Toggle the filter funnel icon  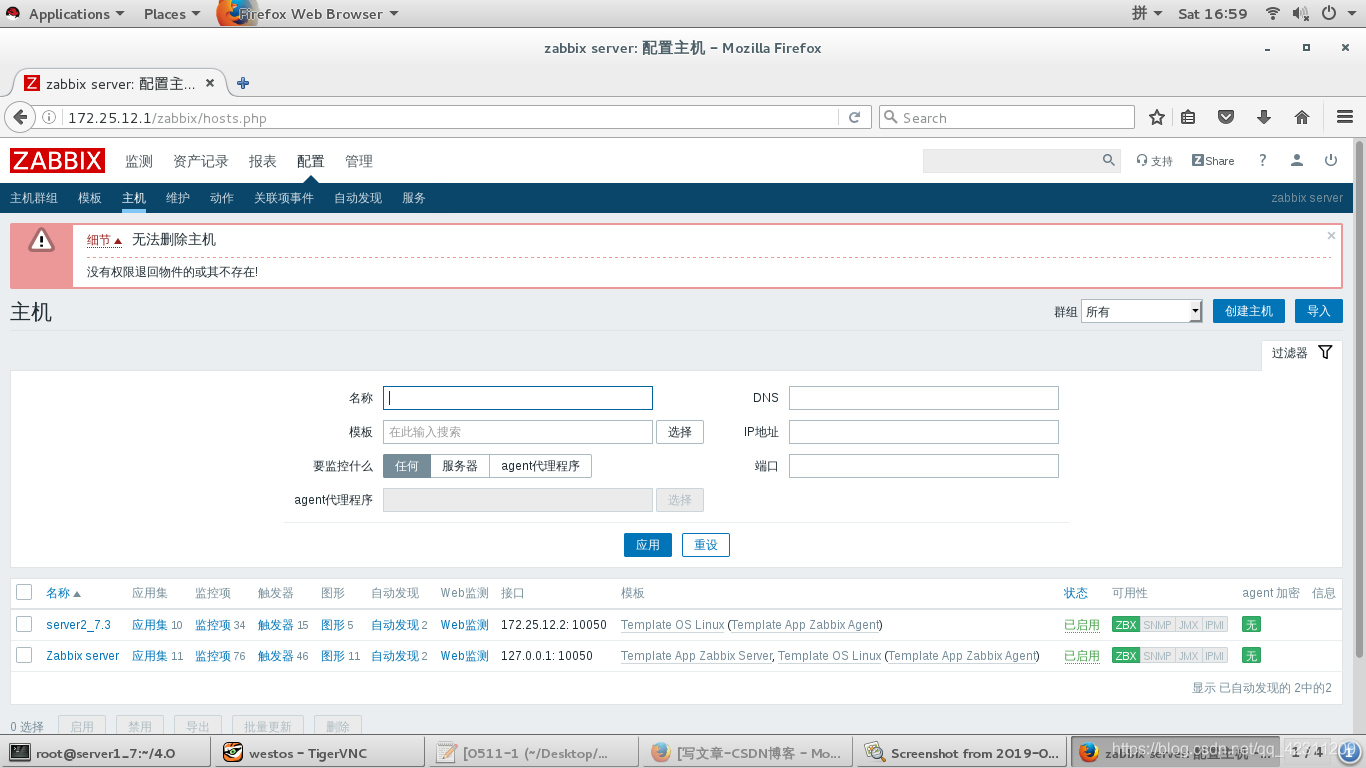1325,352
